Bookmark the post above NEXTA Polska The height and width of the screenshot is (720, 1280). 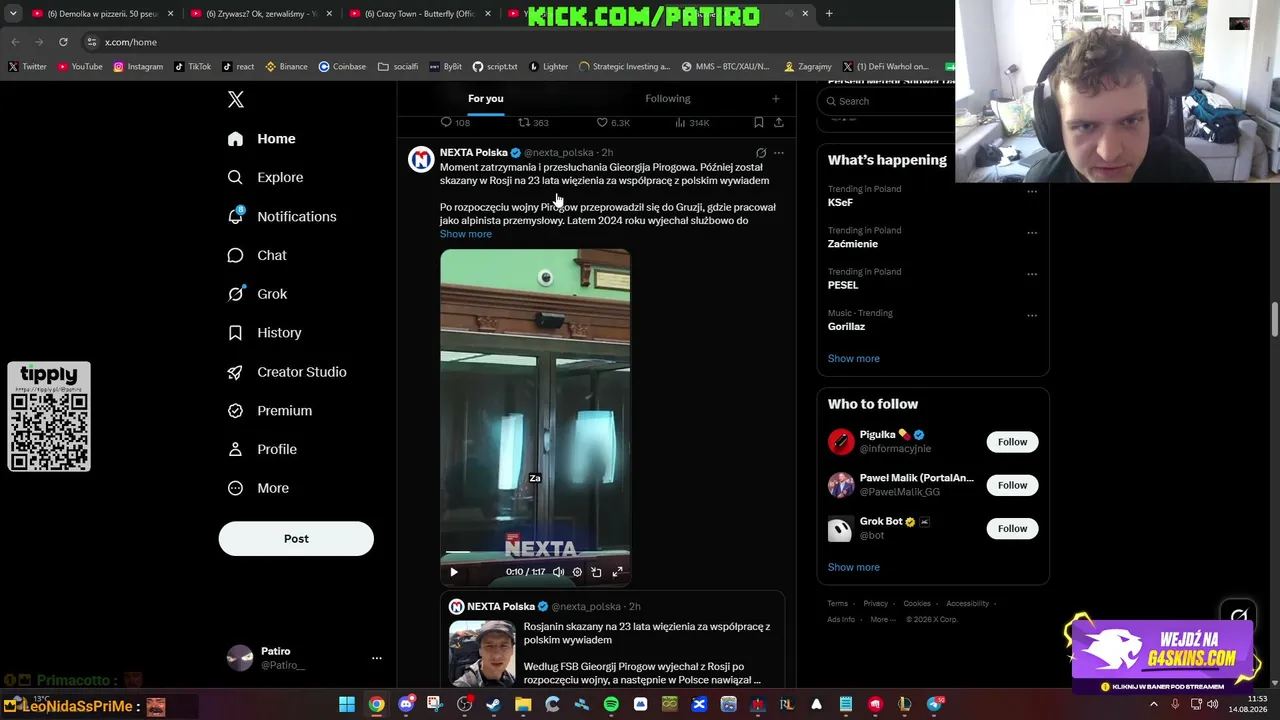point(758,122)
